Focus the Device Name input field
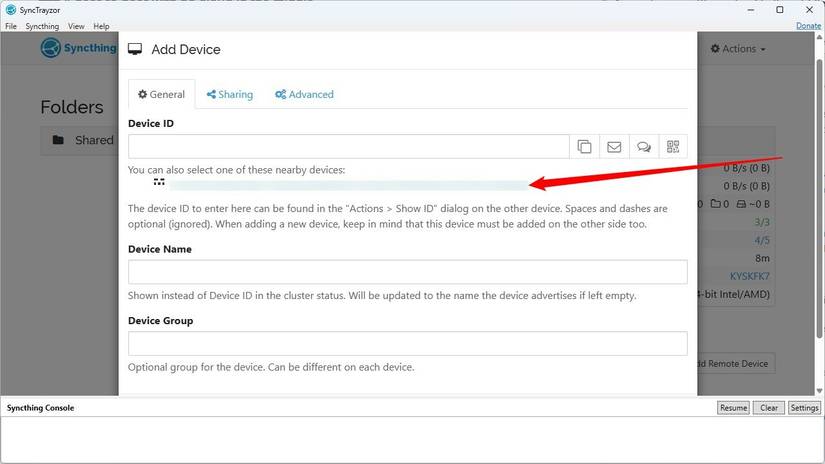The width and height of the screenshot is (825, 464). pos(408,272)
